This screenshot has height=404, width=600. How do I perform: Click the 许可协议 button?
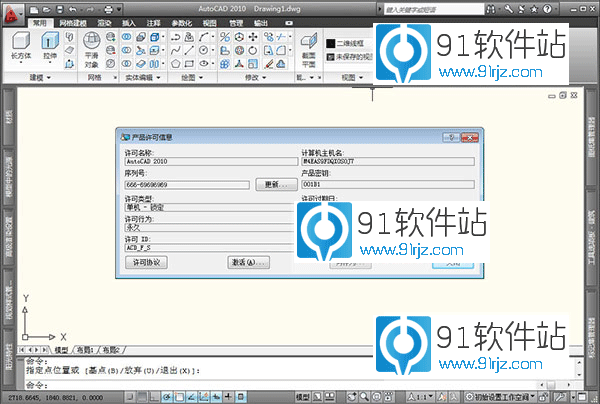(x=146, y=262)
